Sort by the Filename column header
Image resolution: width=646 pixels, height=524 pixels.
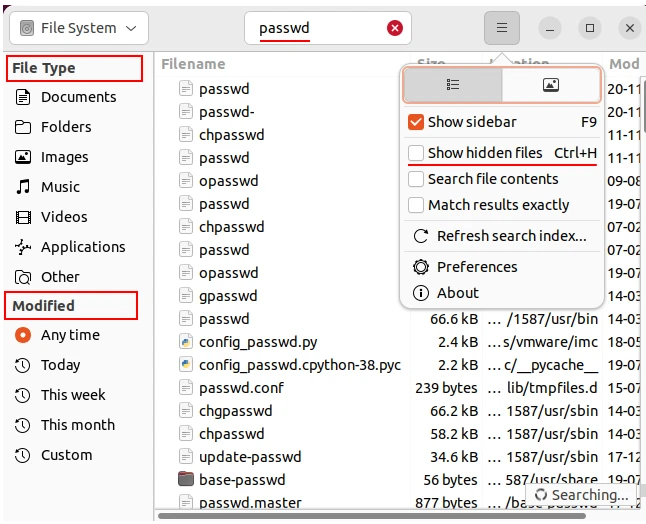point(193,64)
